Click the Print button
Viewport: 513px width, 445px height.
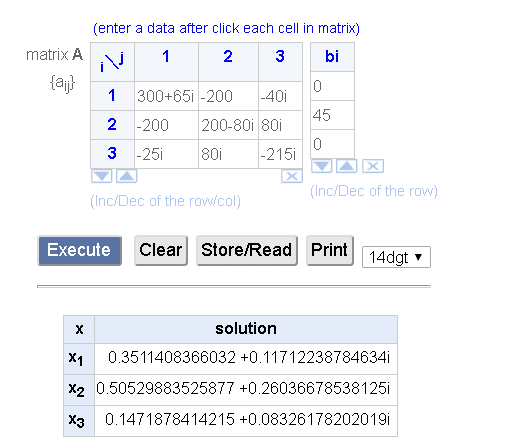330,251
